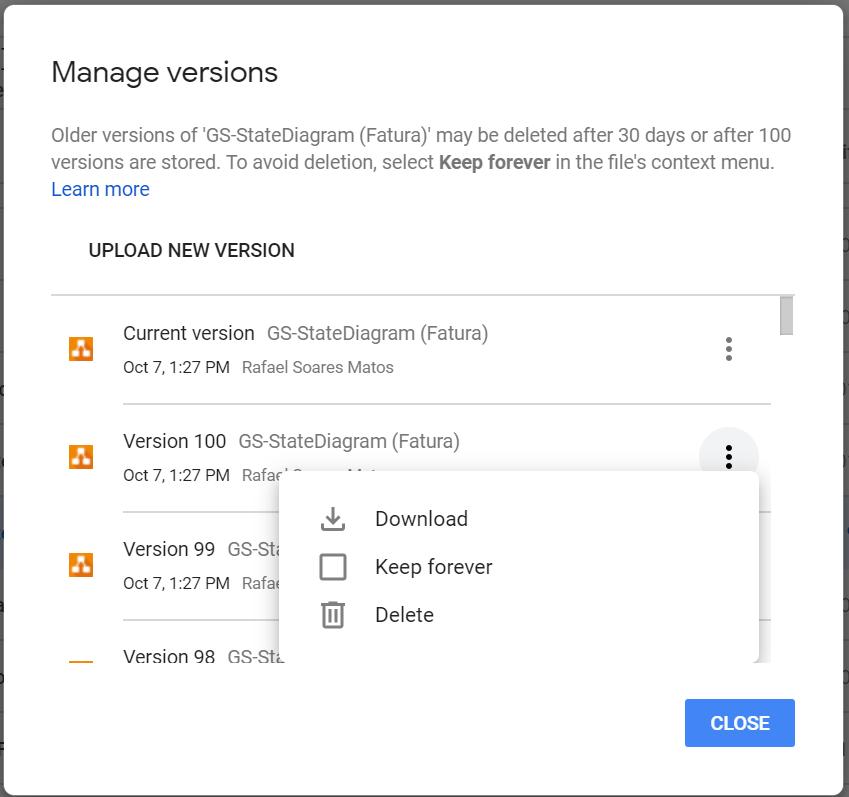Screen dimensions: 849x797
Task: Click the Version 99 file icon
Action: point(81,564)
